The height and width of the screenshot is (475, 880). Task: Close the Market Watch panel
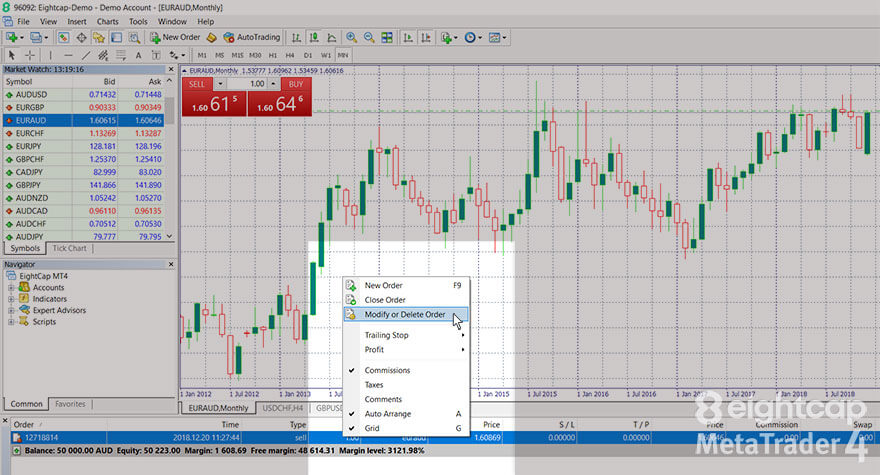tap(171, 69)
